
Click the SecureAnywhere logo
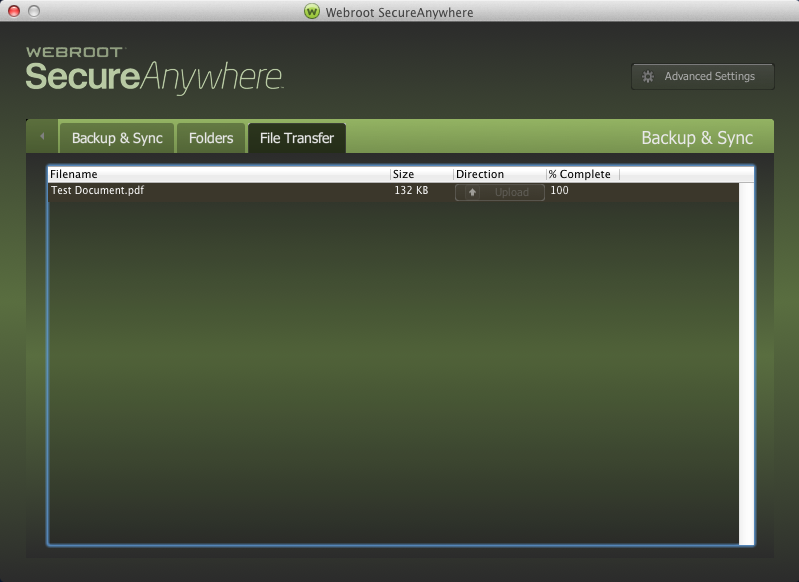click(154, 70)
